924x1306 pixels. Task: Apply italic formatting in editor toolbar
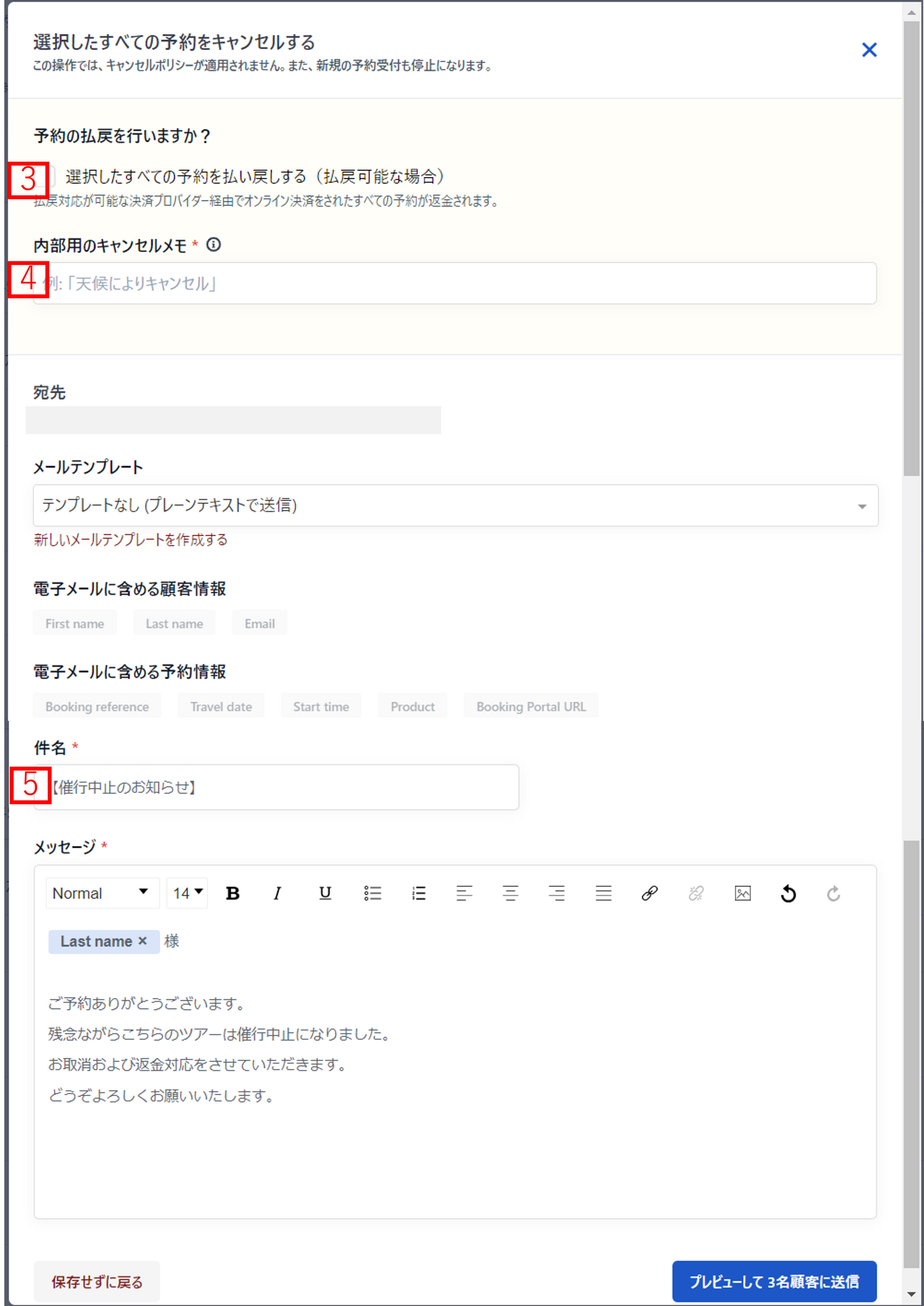tap(277, 893)
